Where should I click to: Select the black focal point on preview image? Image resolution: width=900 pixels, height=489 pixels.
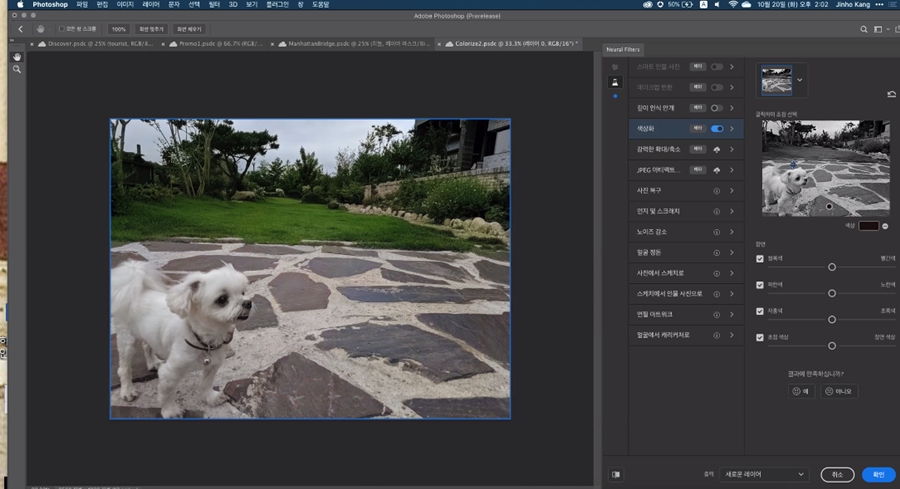tap(829, 206)
